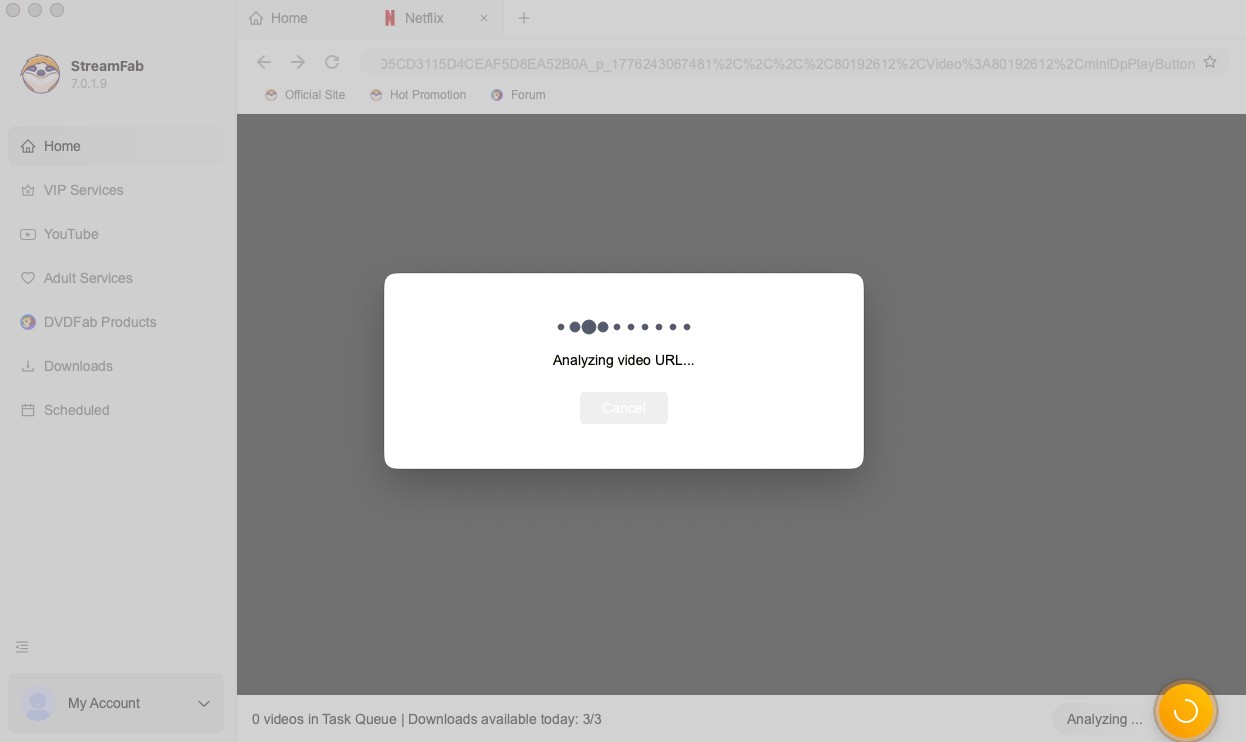The height and width of the screenshot is (742, 1246).
Task: Reload the page with refresh icon
Action: click(332, 62)
